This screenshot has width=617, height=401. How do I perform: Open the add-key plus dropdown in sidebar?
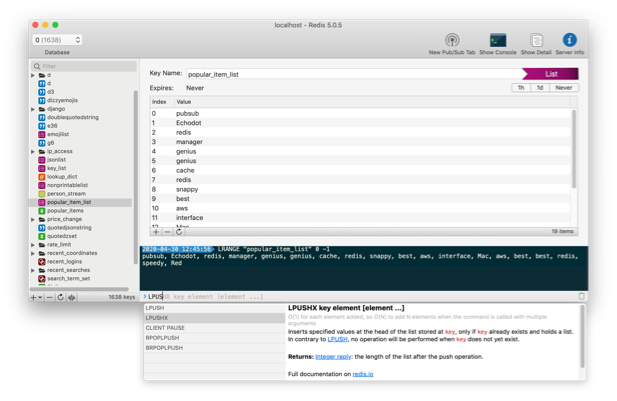(x=36, y=297)
